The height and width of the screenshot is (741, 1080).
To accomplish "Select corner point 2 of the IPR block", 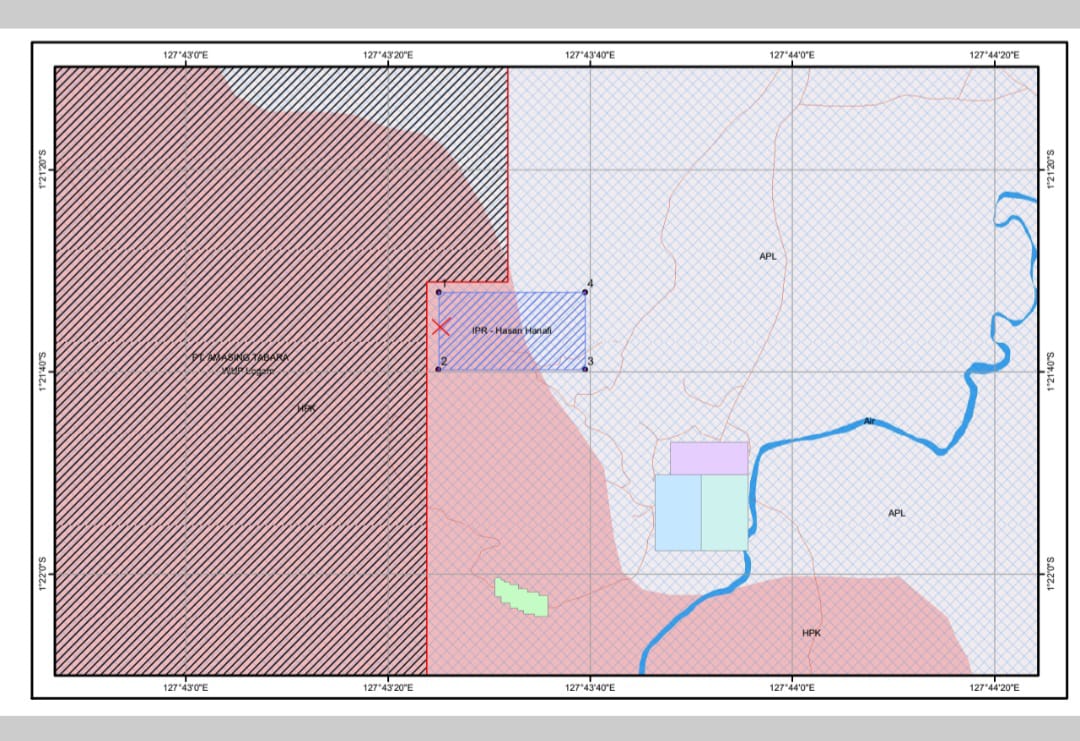I will (x=439, y=369).
